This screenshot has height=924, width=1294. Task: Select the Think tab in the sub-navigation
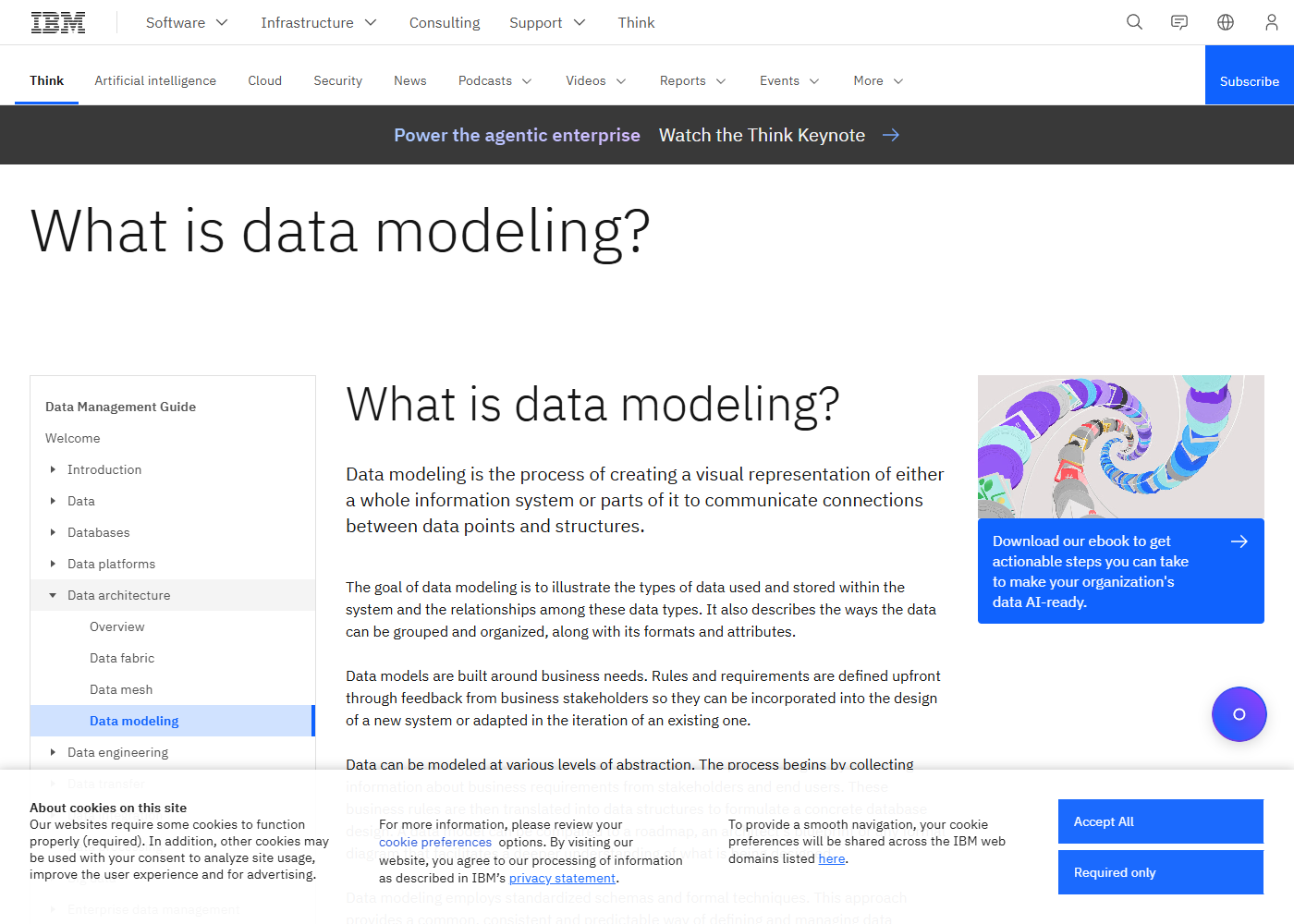46,81
